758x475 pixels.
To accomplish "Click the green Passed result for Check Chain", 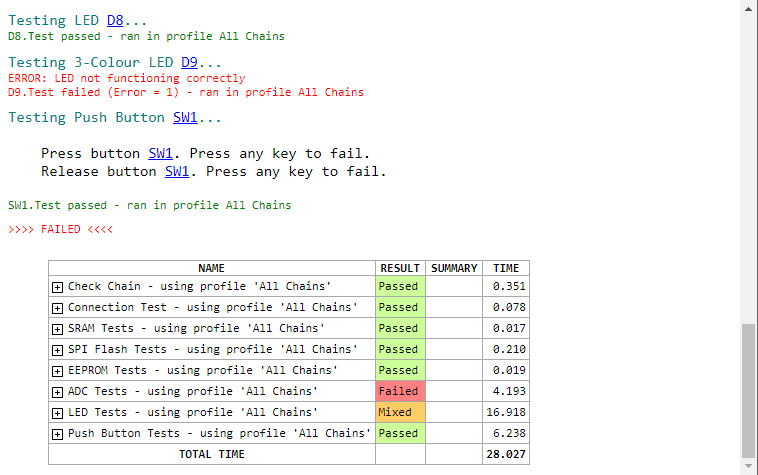I will [400, 286].
